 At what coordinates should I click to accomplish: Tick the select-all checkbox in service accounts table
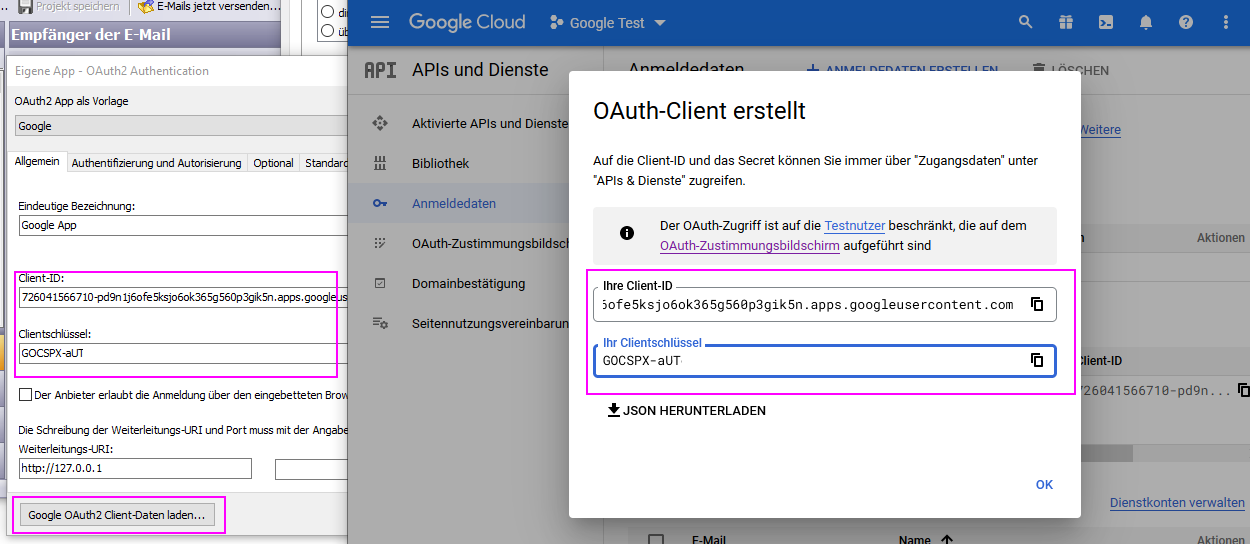(x=656, y=540)
